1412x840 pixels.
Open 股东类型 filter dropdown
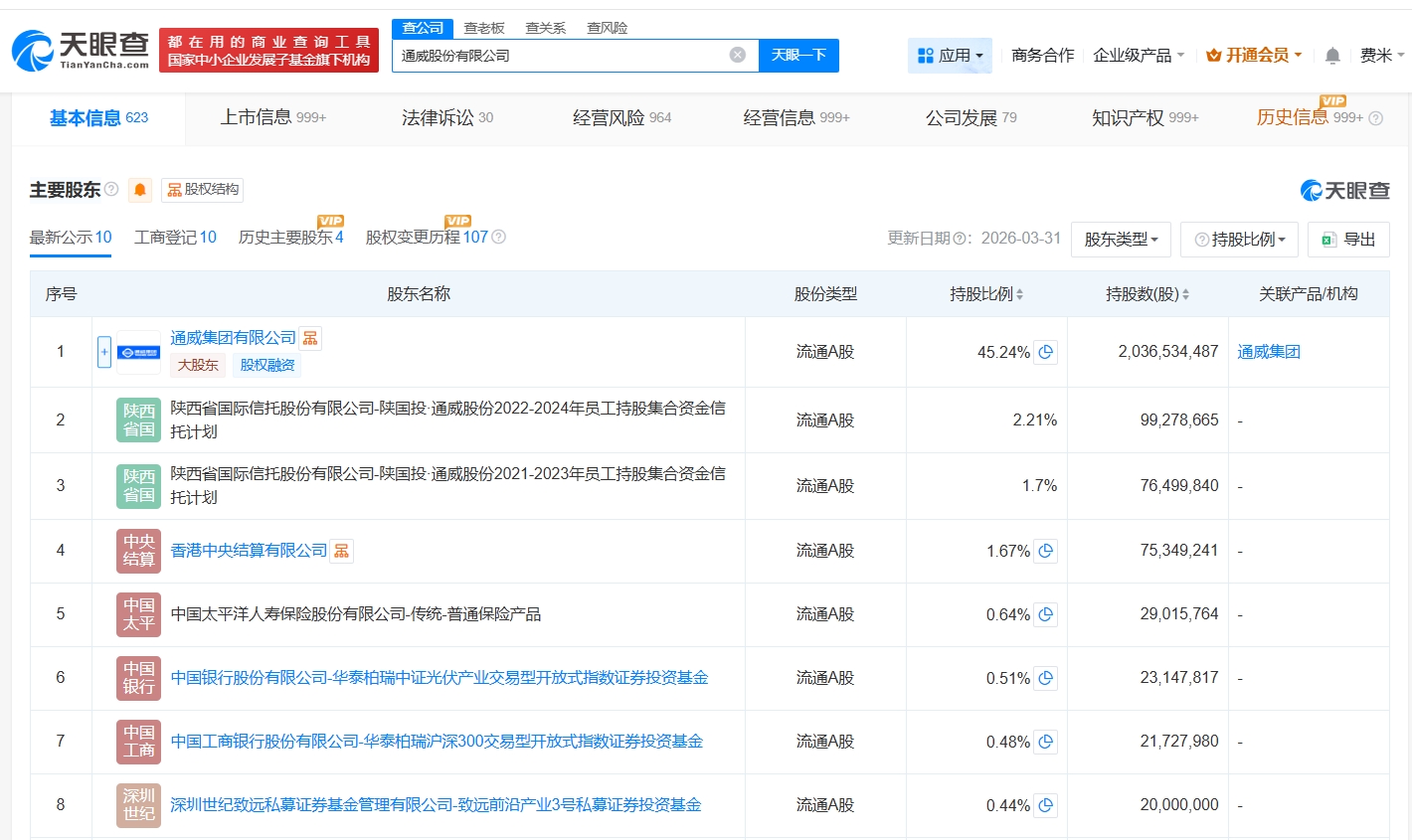coord(1121,240)
